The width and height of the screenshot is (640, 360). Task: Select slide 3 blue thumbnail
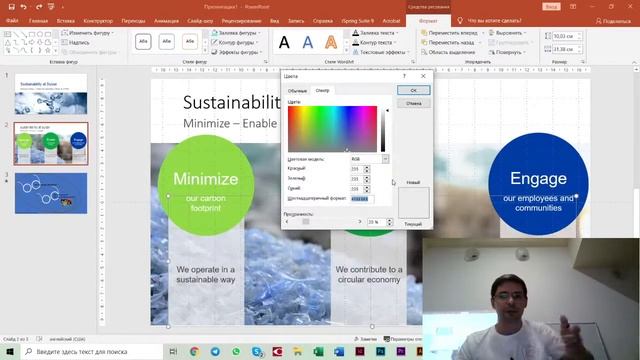(51, 193)
